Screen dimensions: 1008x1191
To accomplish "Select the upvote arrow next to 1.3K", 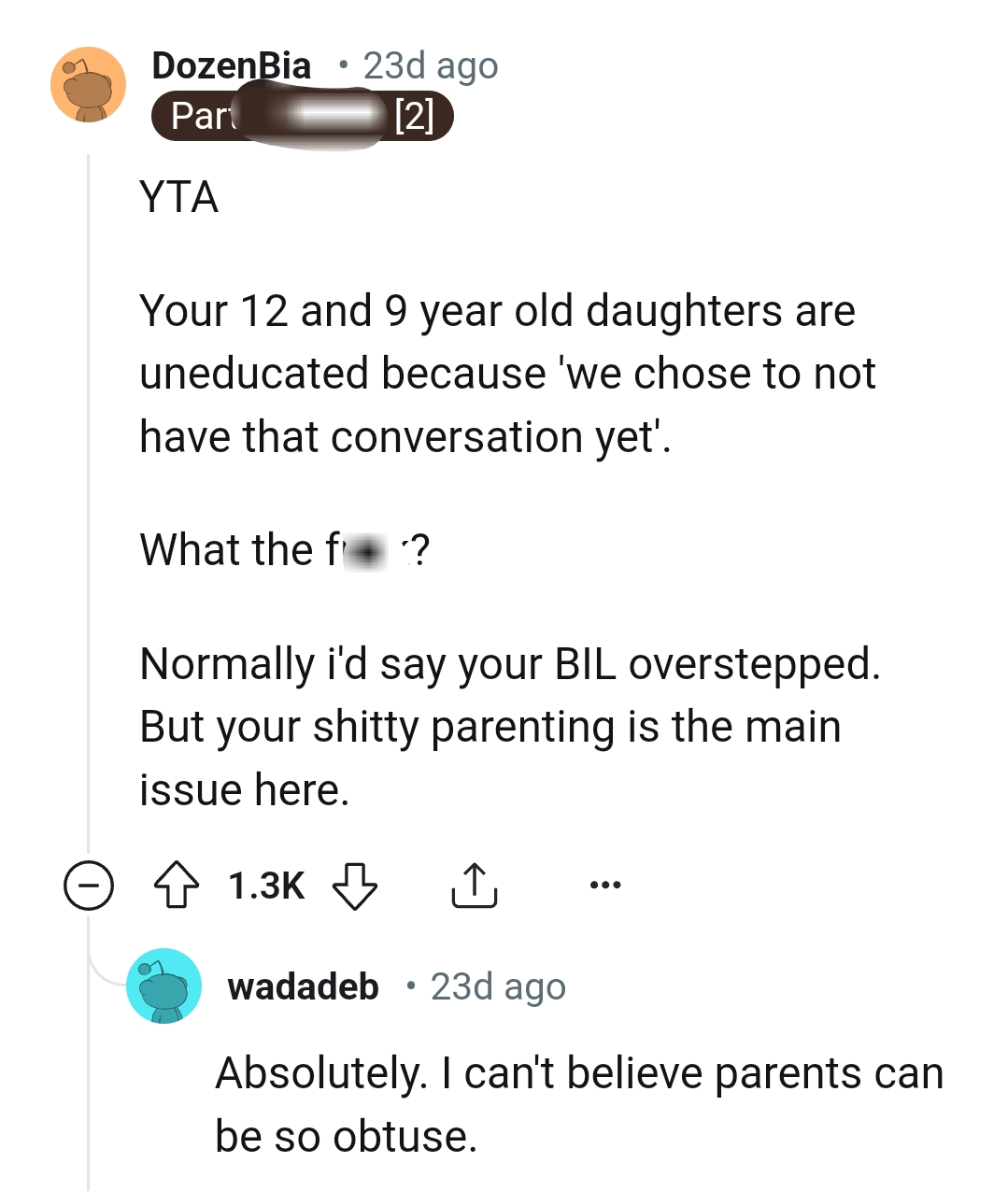I will (x=177, y=886).
